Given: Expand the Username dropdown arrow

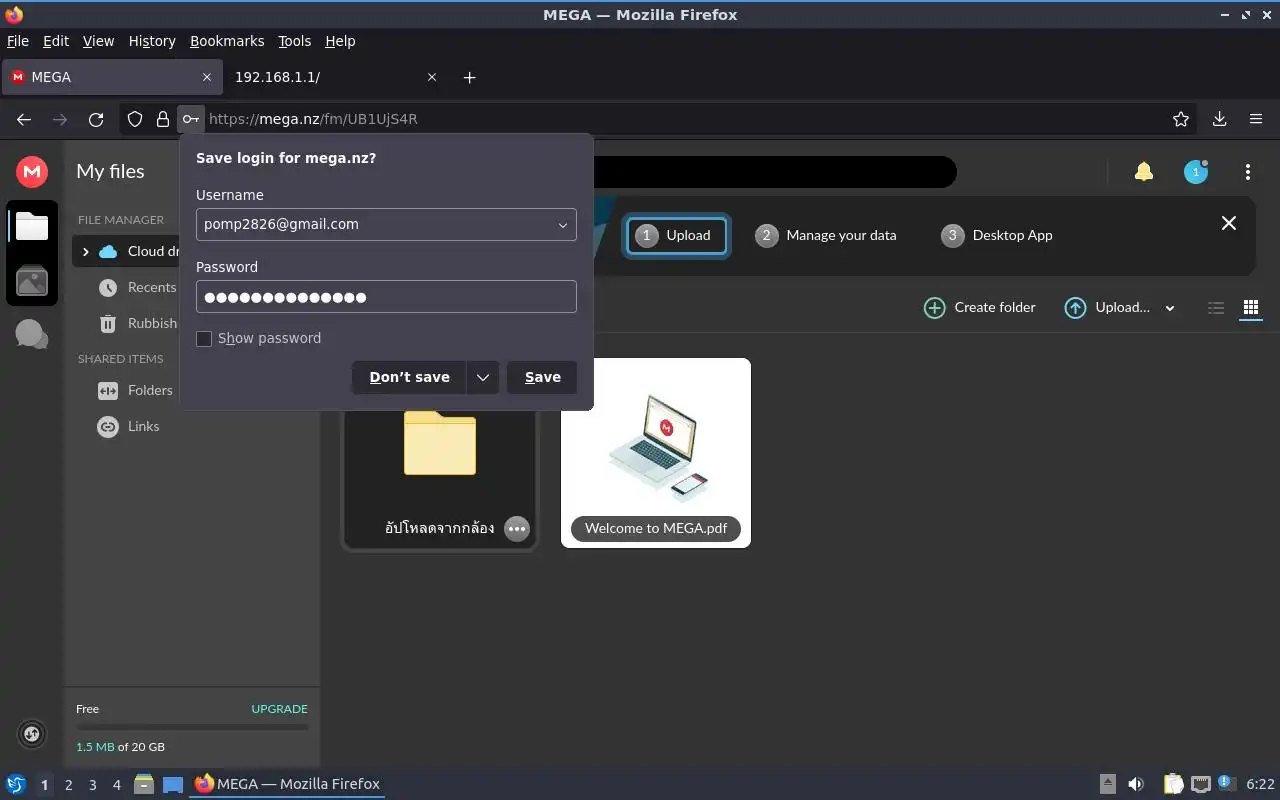Looking at the screenshot, I should [x=563, y=225].
